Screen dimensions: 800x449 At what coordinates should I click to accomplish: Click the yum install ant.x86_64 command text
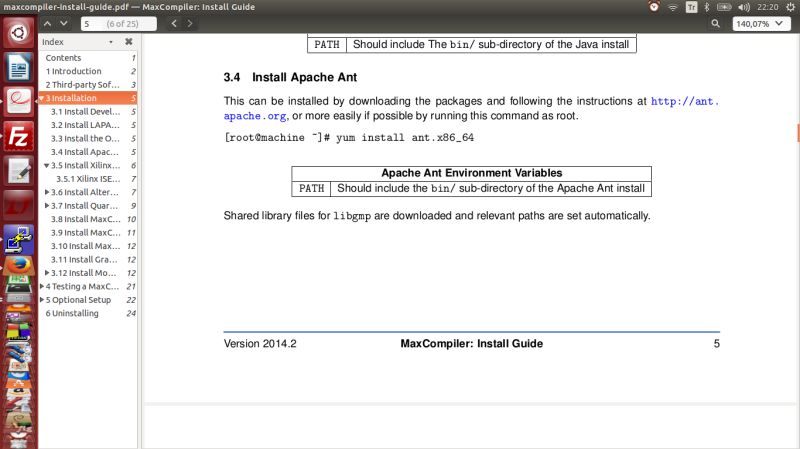405,138
